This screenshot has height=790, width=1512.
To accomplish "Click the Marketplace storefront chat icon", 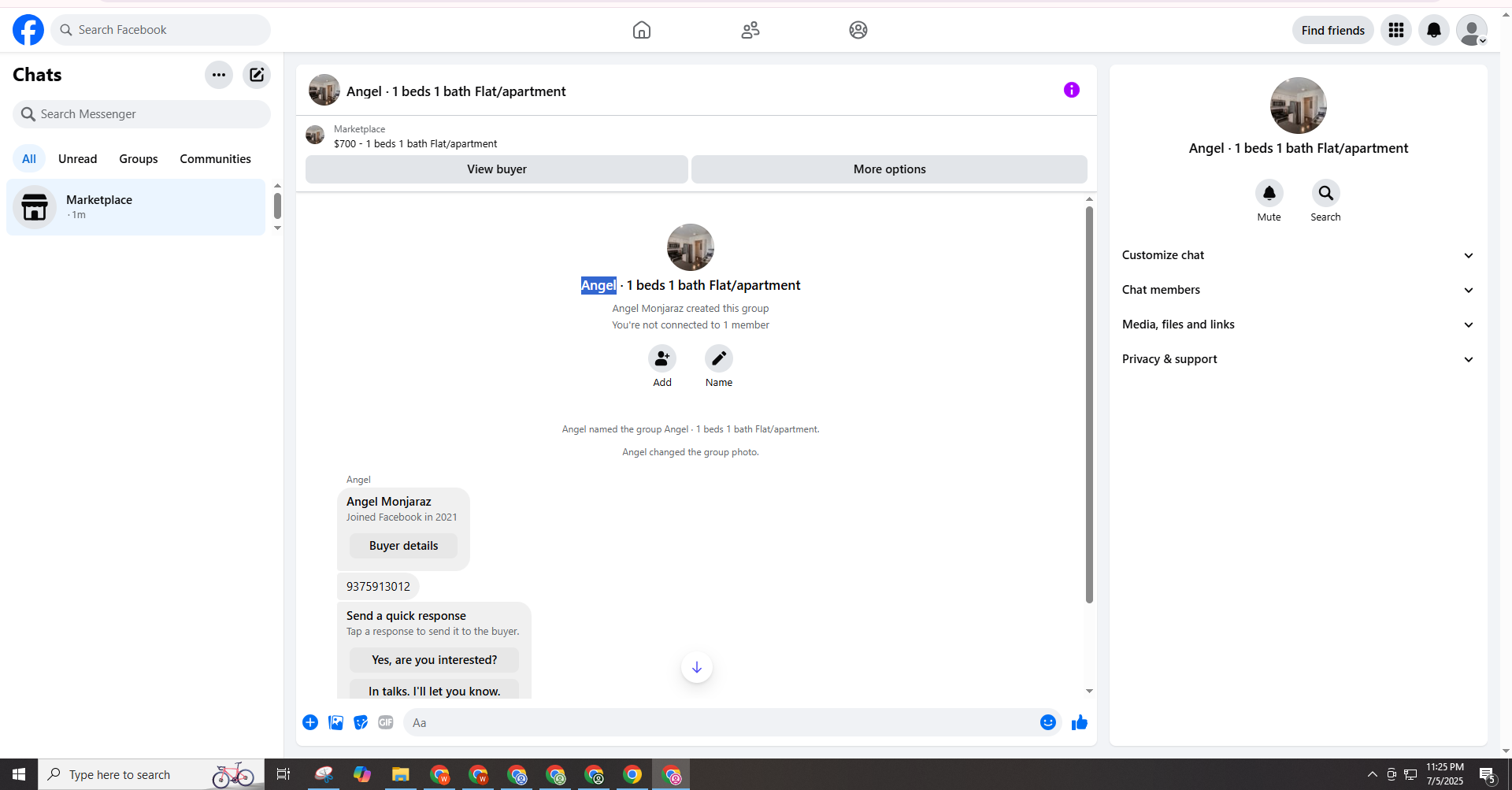I will point(35,207).
